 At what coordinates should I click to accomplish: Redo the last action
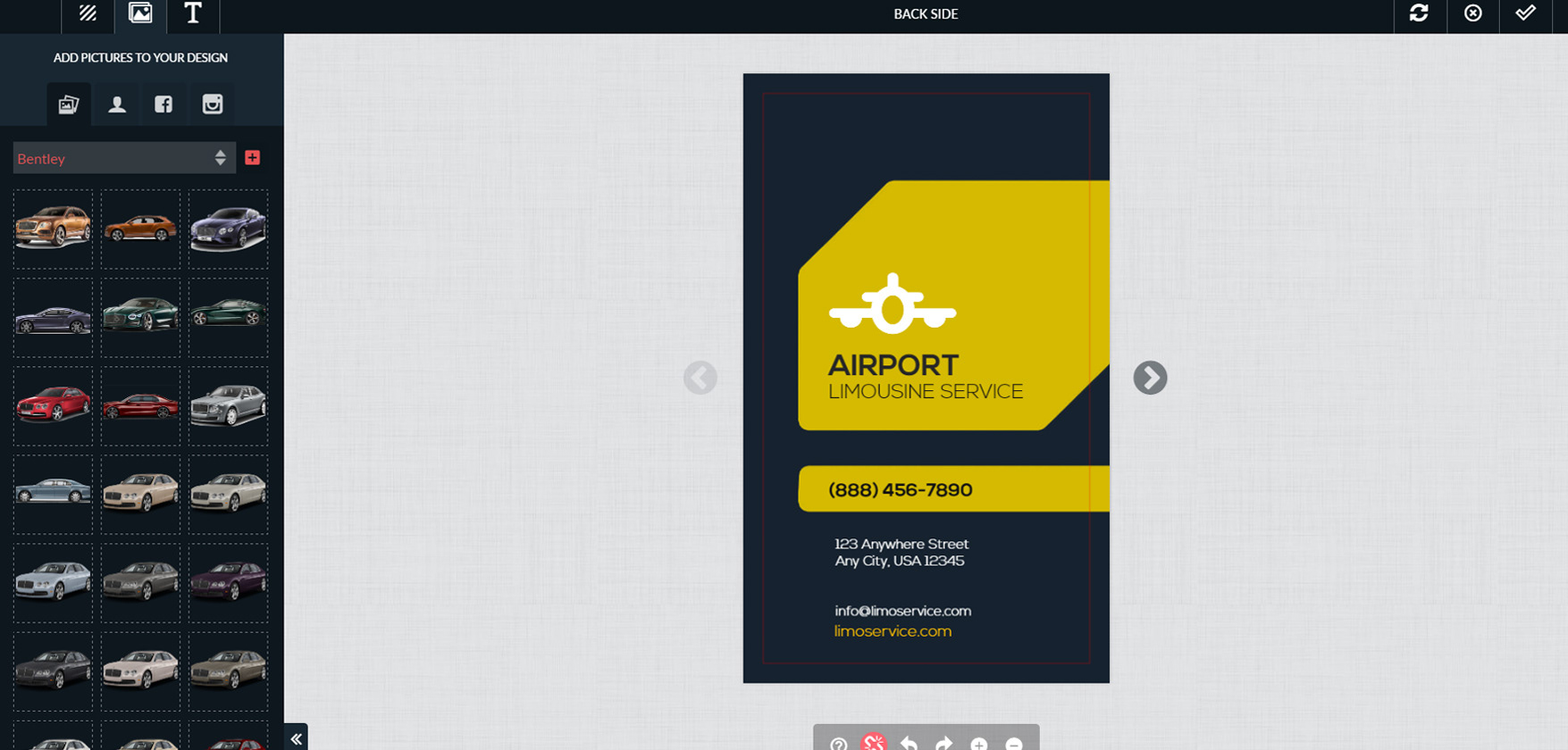[943, 744]
